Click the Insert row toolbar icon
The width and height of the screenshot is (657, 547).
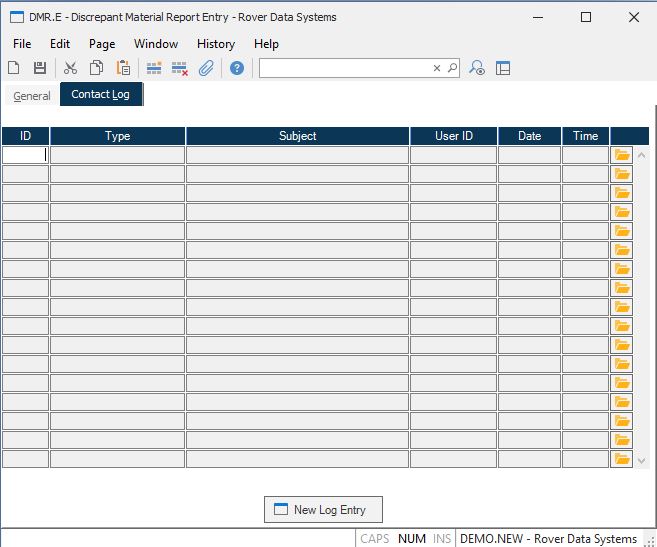point(154,68)
